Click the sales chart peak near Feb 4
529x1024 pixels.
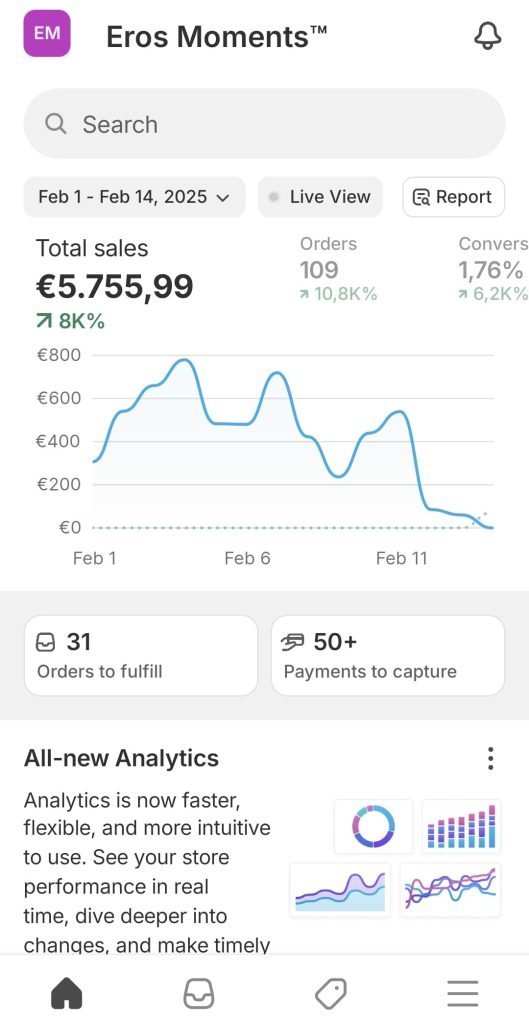(x=185, y=360)
